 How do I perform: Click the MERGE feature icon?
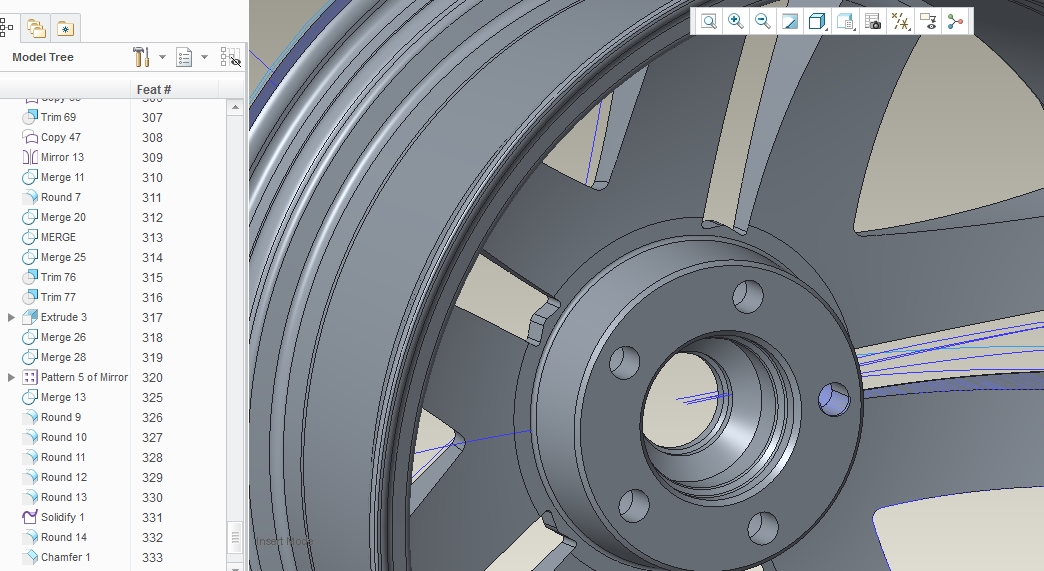[30, 237]
